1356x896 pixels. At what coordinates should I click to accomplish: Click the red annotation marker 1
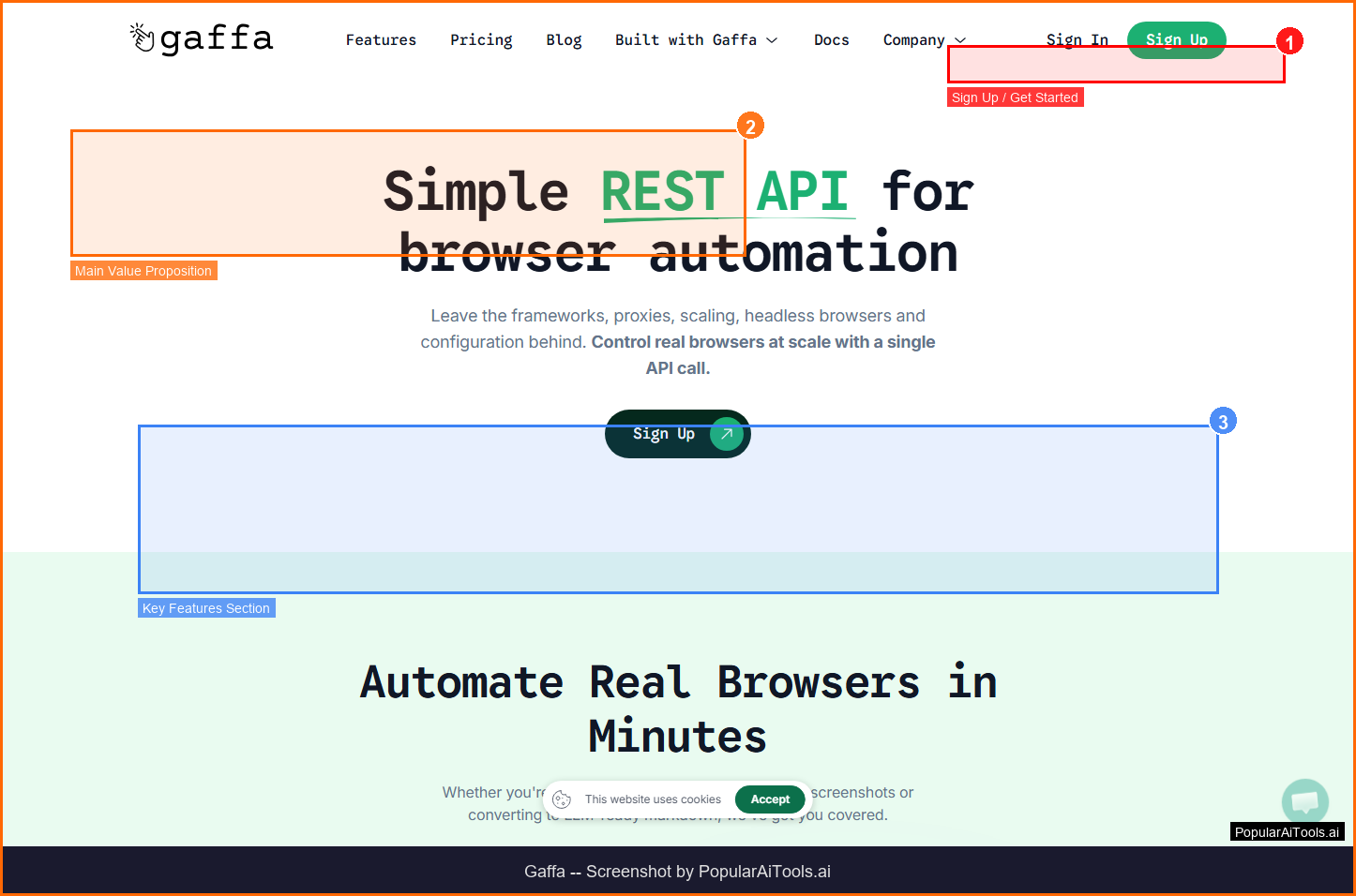pos(1289,42)
